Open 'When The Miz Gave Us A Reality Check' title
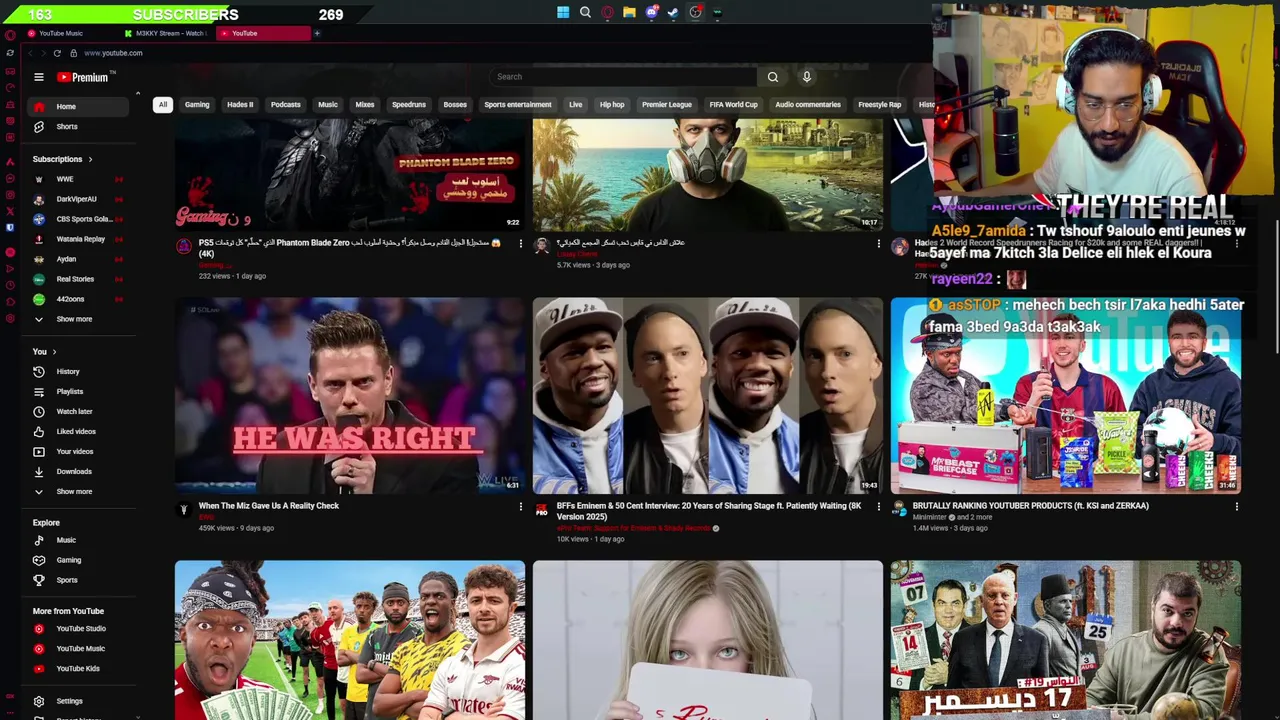The height and width of the screenshot is (720, 1280). pyautogui.click(x=269, y=506)
